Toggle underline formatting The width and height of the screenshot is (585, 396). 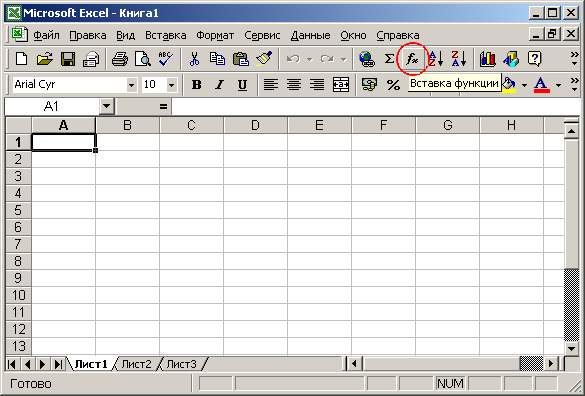coord(243,85)
